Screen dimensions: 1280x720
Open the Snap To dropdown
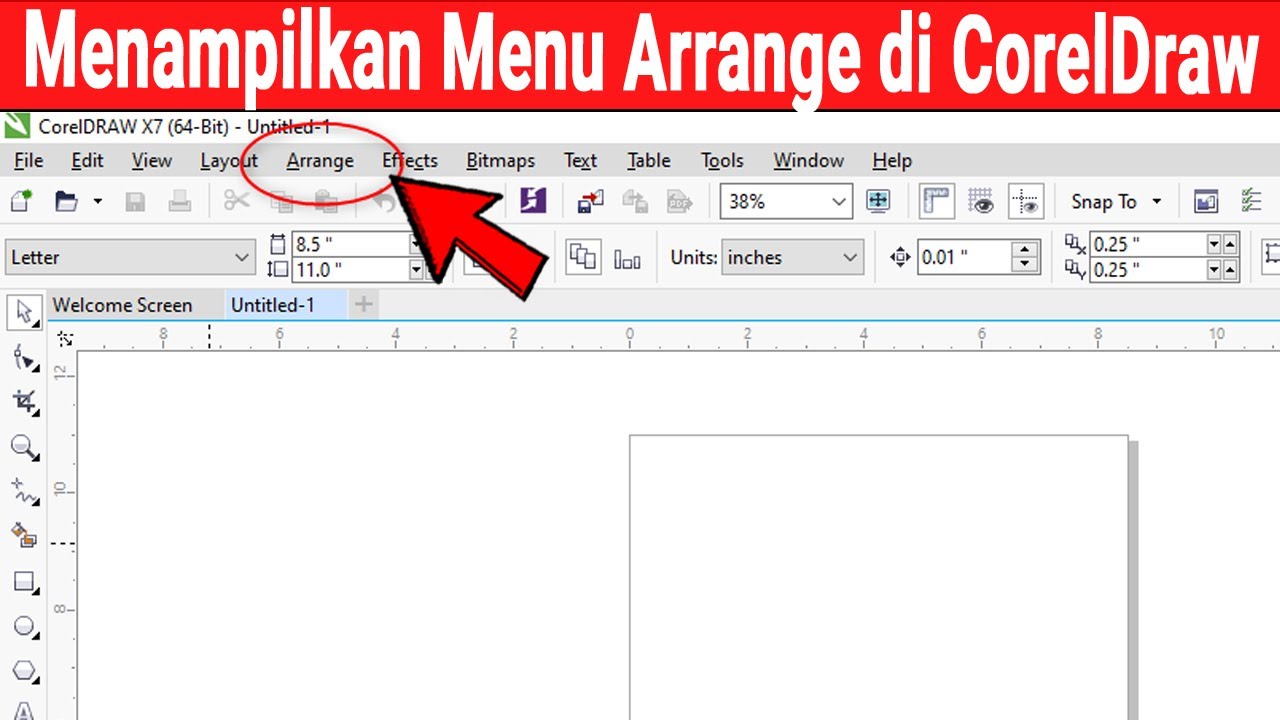[1117, 201]
